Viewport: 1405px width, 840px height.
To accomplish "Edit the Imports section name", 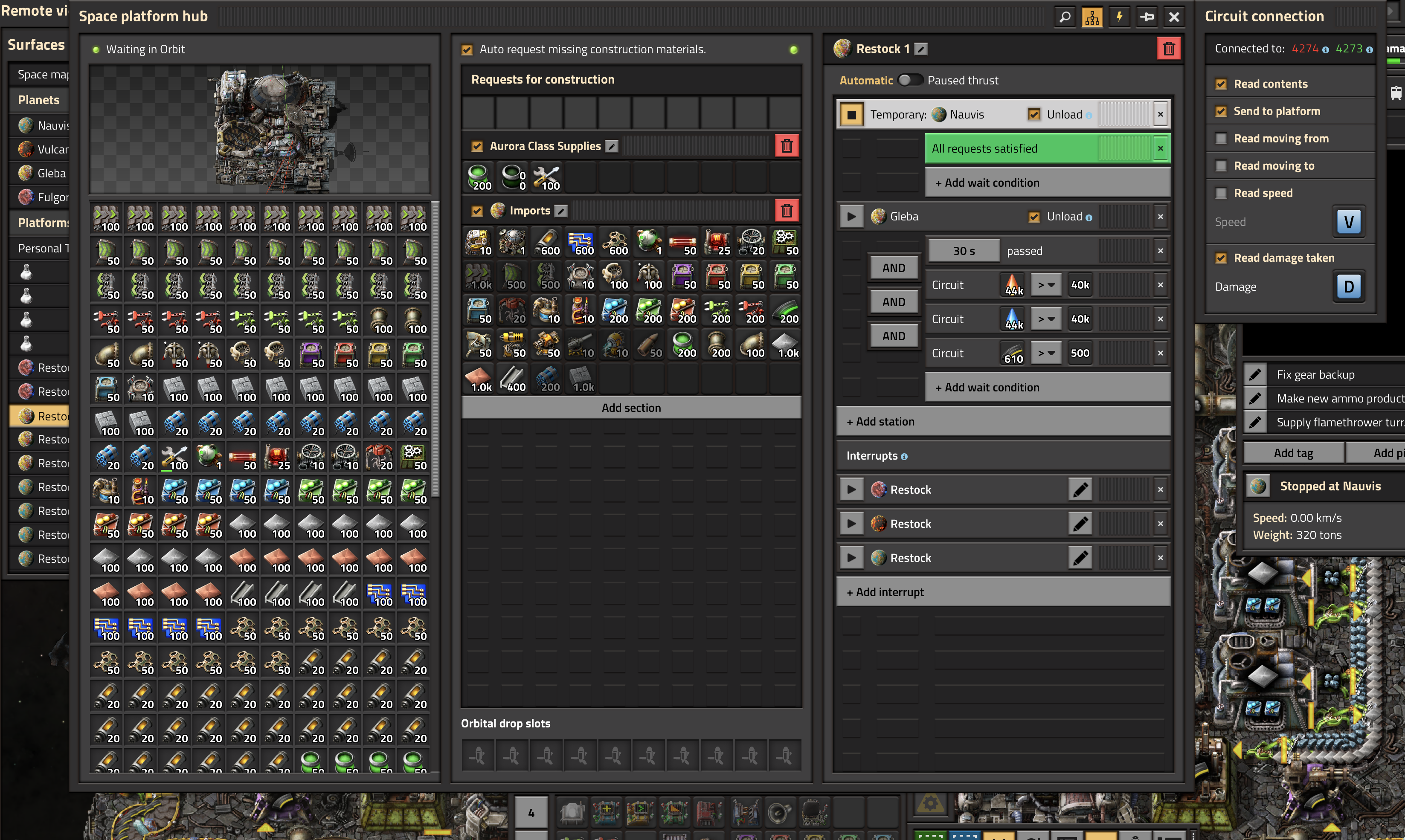I will [x=560, y=211].
